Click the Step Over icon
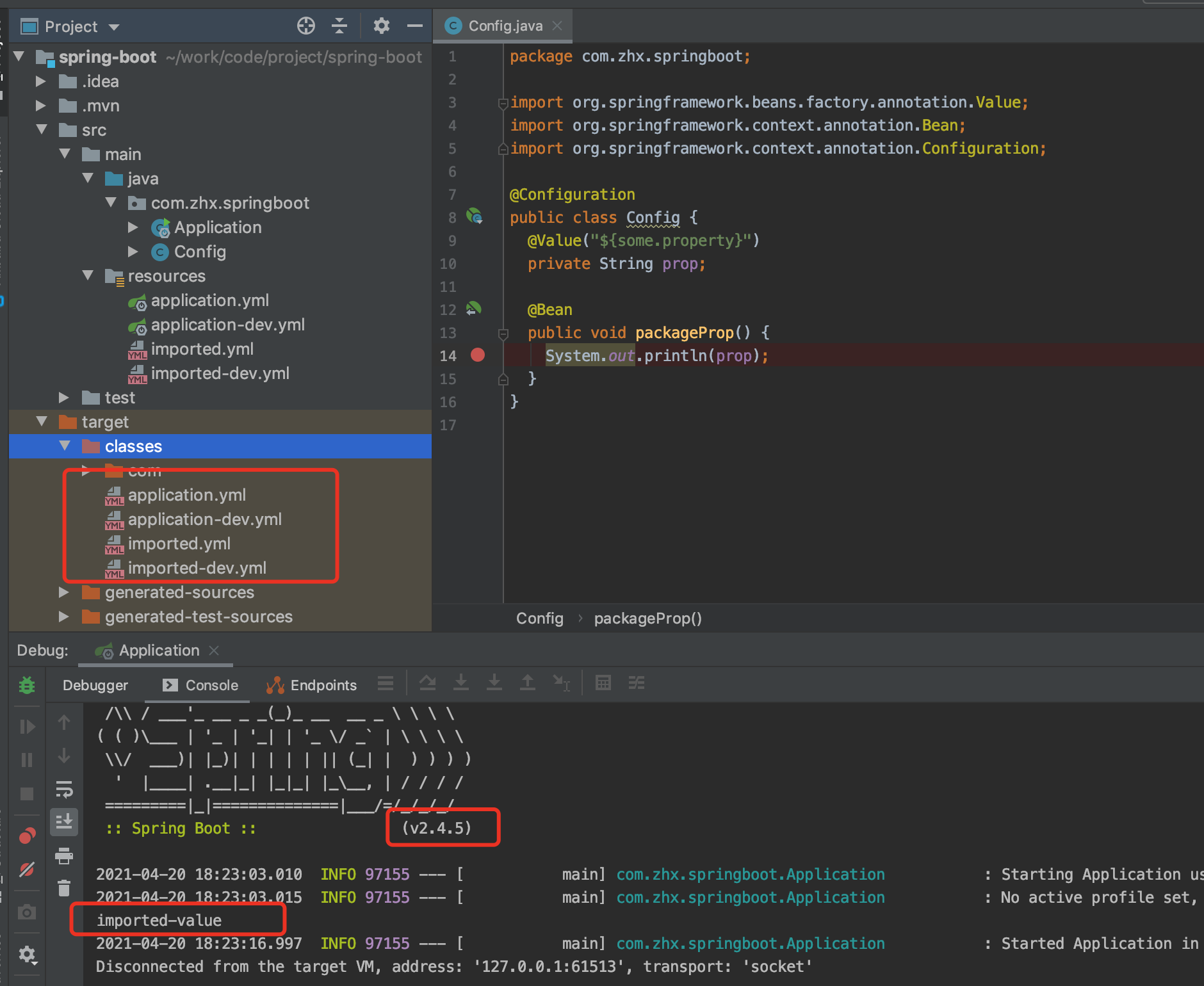The image size is (1204, 986). pos(427,683)
